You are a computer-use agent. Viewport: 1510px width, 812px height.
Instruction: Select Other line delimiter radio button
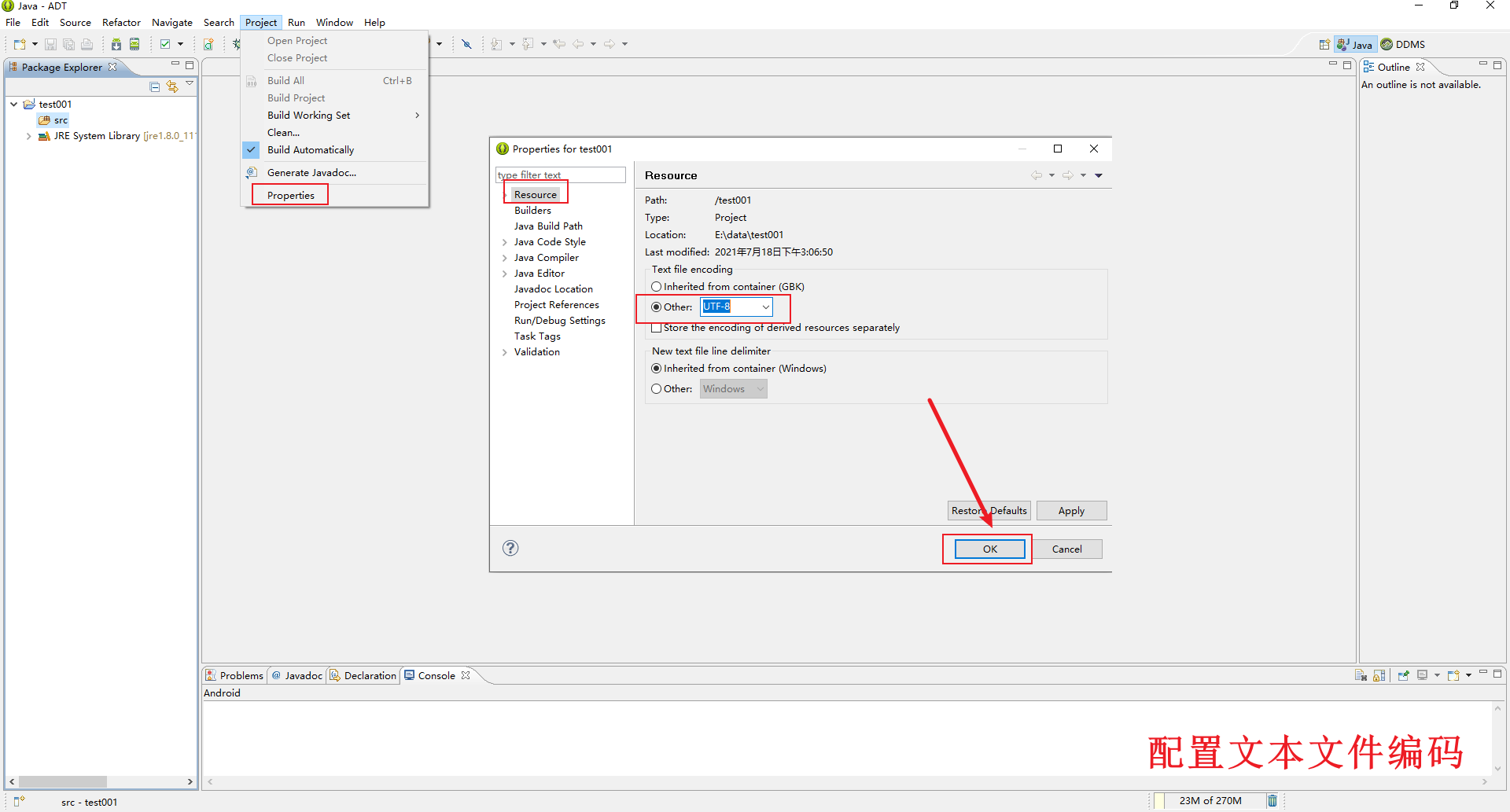pos(656,389)
